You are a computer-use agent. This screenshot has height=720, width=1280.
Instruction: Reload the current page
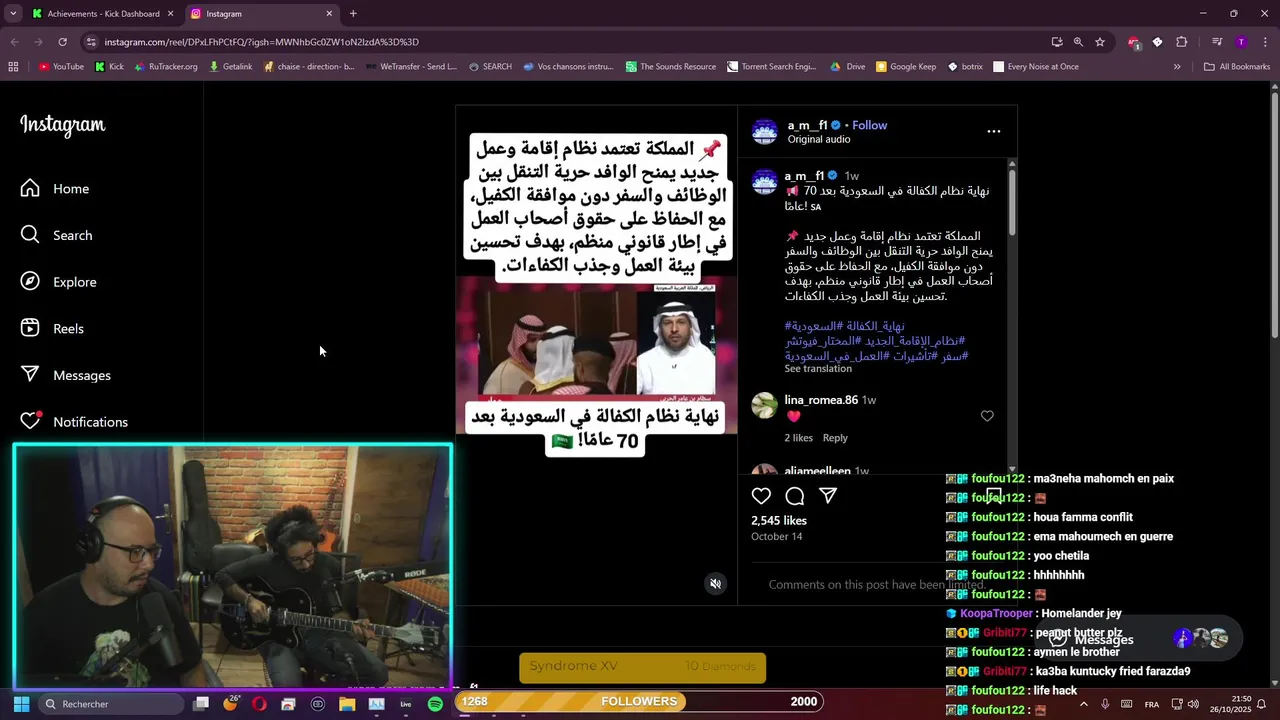(62, 42)
